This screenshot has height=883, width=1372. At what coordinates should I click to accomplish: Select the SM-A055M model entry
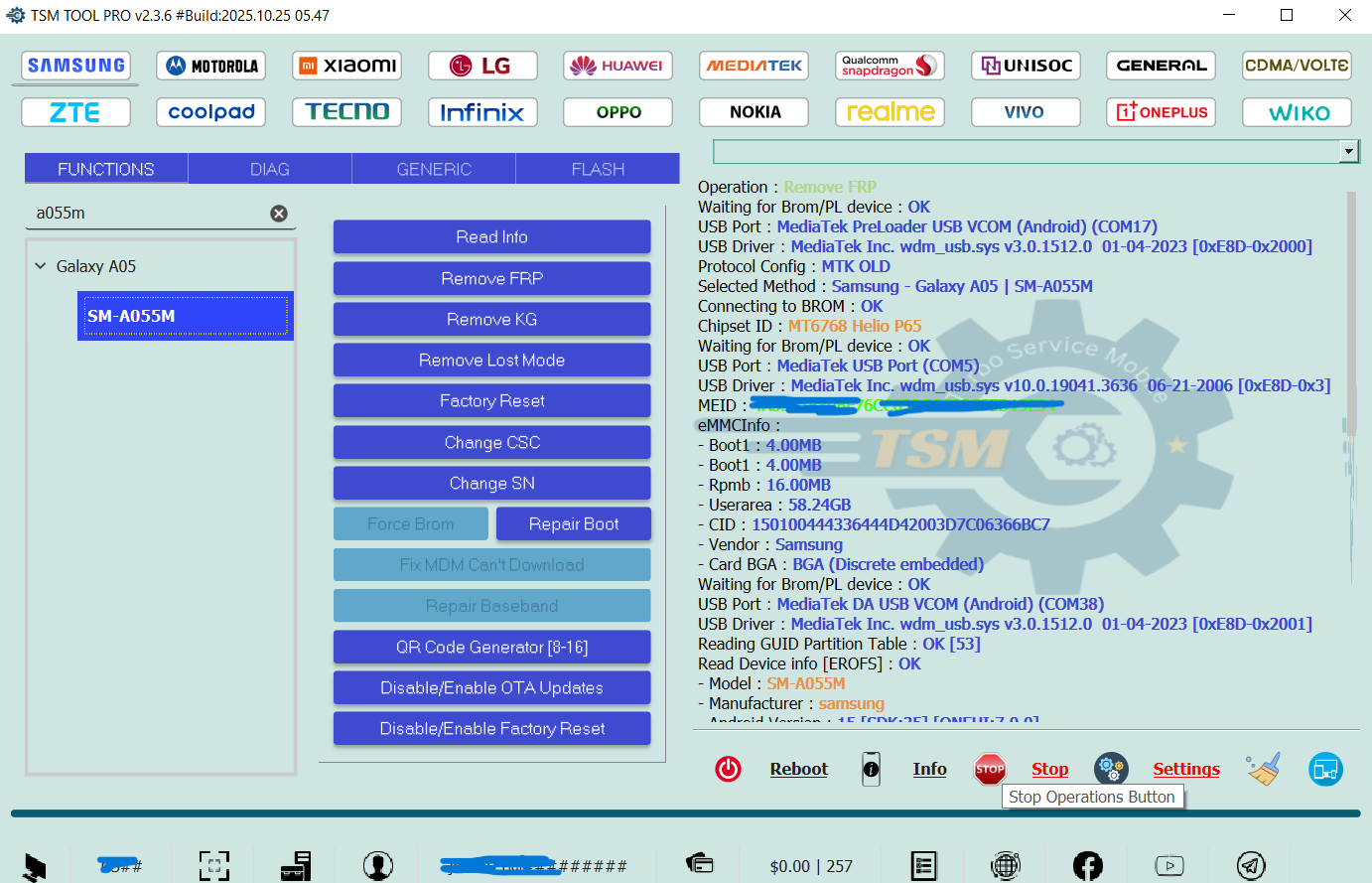(185, 316)
